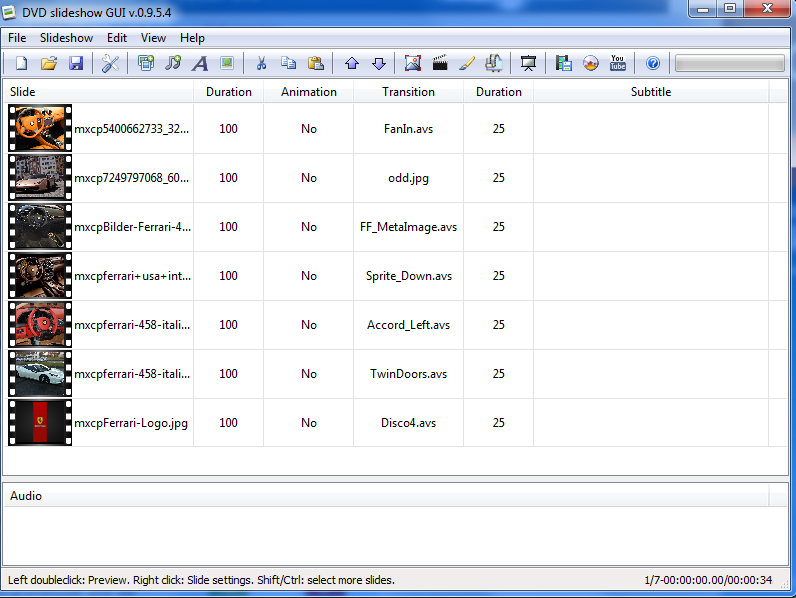The image size is (796, 598).
Task: Click the toolbar progress bar
Action: [729, 63]
